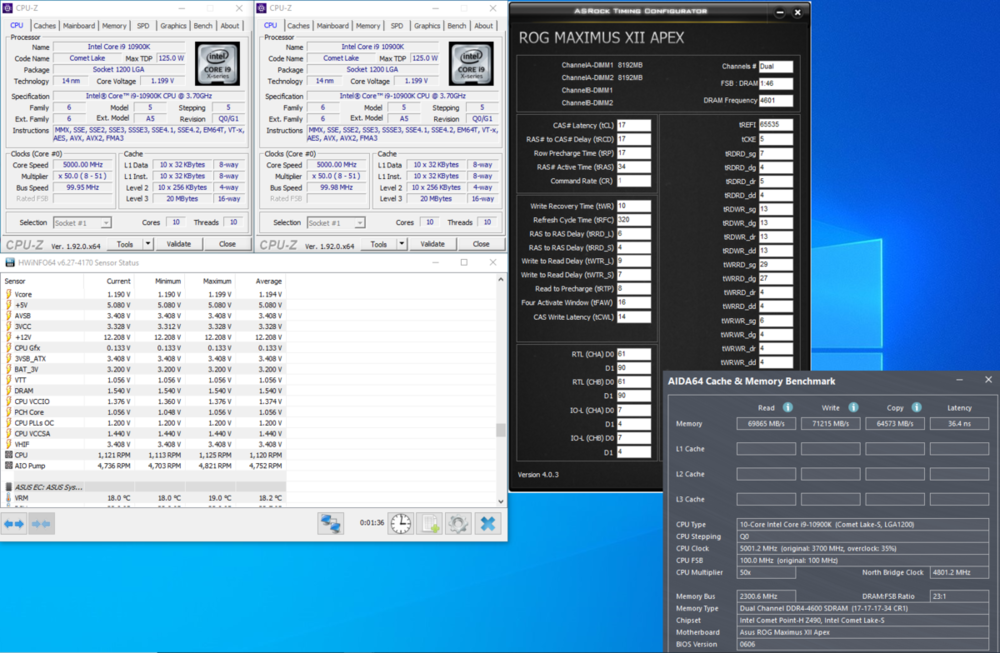Click AIDA64 Memory Read value 69865 MB/s
This screenshot has width=1000, height=653.
click(x=766, y=423)
